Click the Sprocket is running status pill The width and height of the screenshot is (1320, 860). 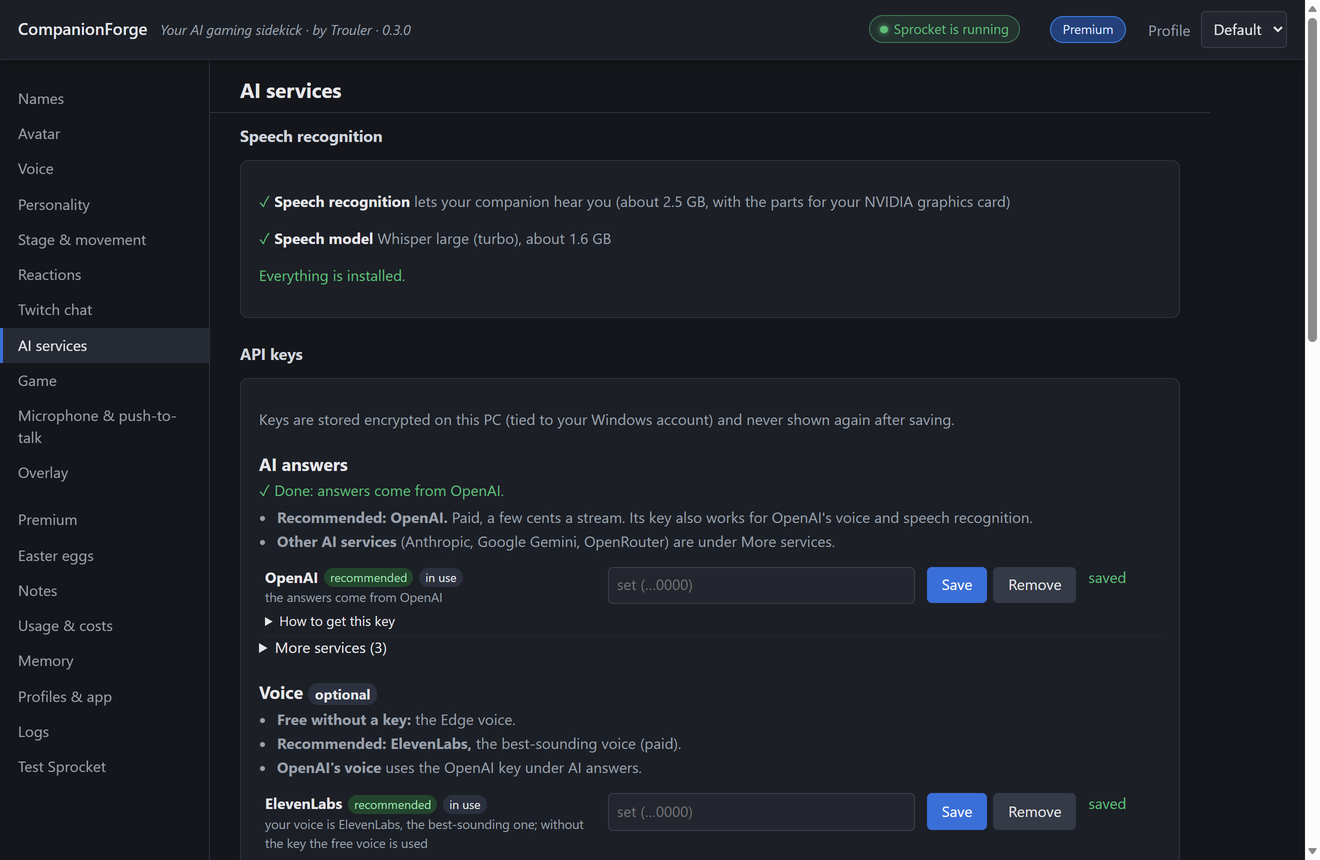[944, 30]
